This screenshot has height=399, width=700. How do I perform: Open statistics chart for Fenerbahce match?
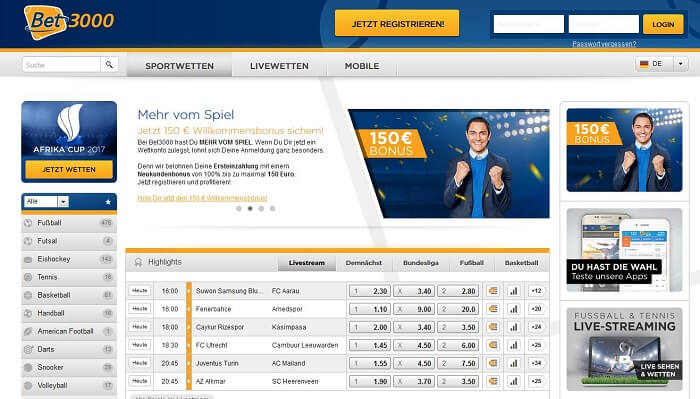(x=514, y=309)
